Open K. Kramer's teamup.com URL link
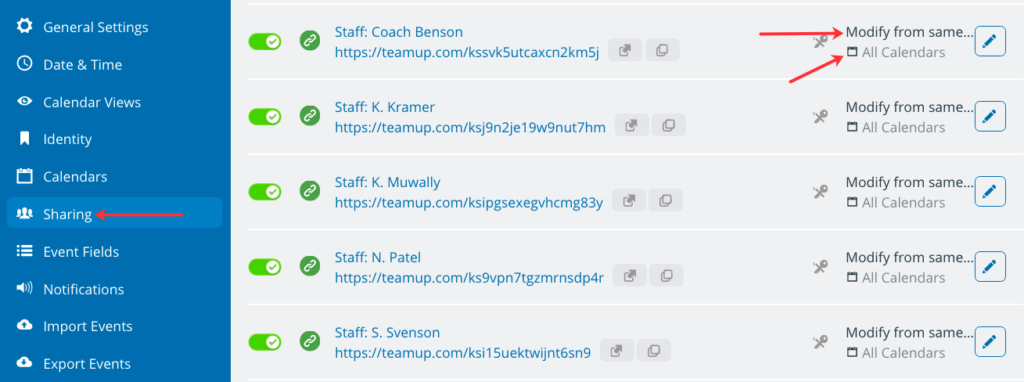 (470, 127)
